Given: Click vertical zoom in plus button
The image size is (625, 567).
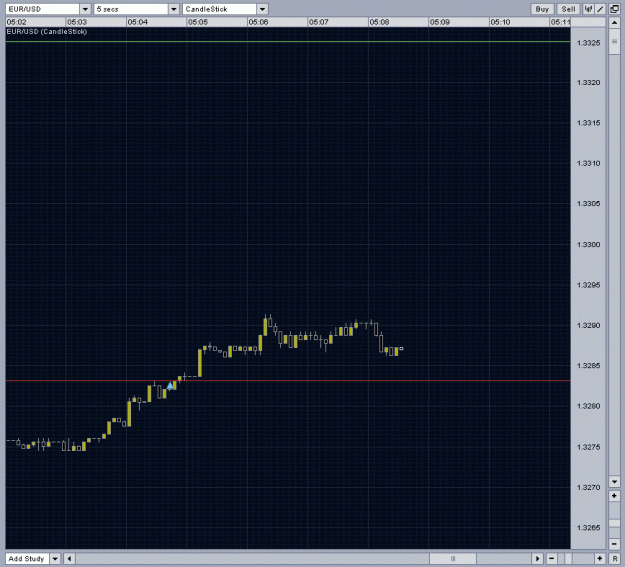Looking at the screenshot, I should [614, 496].
